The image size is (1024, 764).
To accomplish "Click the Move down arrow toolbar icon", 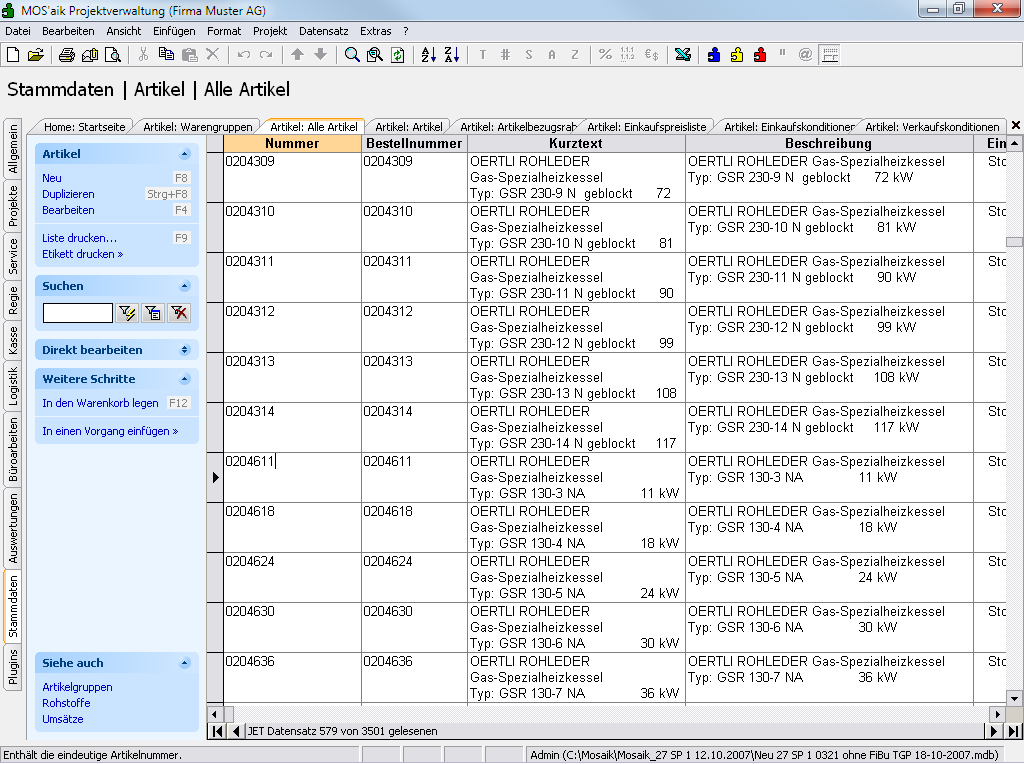I will [x=320, y=55].
